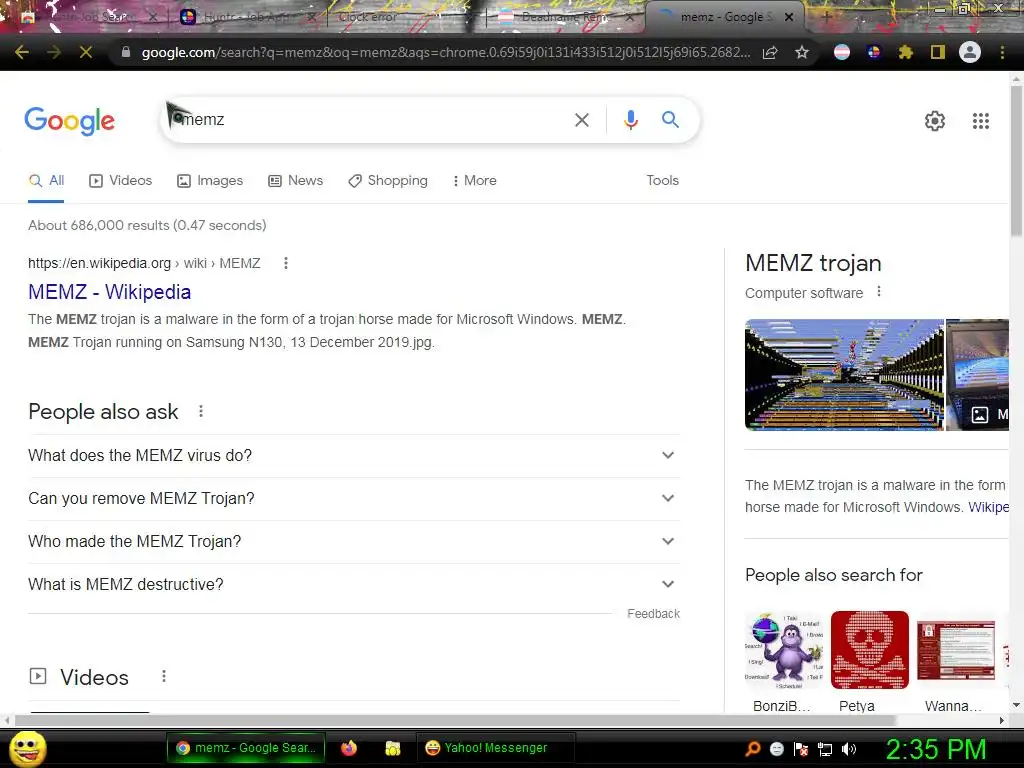Click the smiley Start button on taskbar
The width and height of the screenshot is (1024, 768).
click(x=27, y=748)
